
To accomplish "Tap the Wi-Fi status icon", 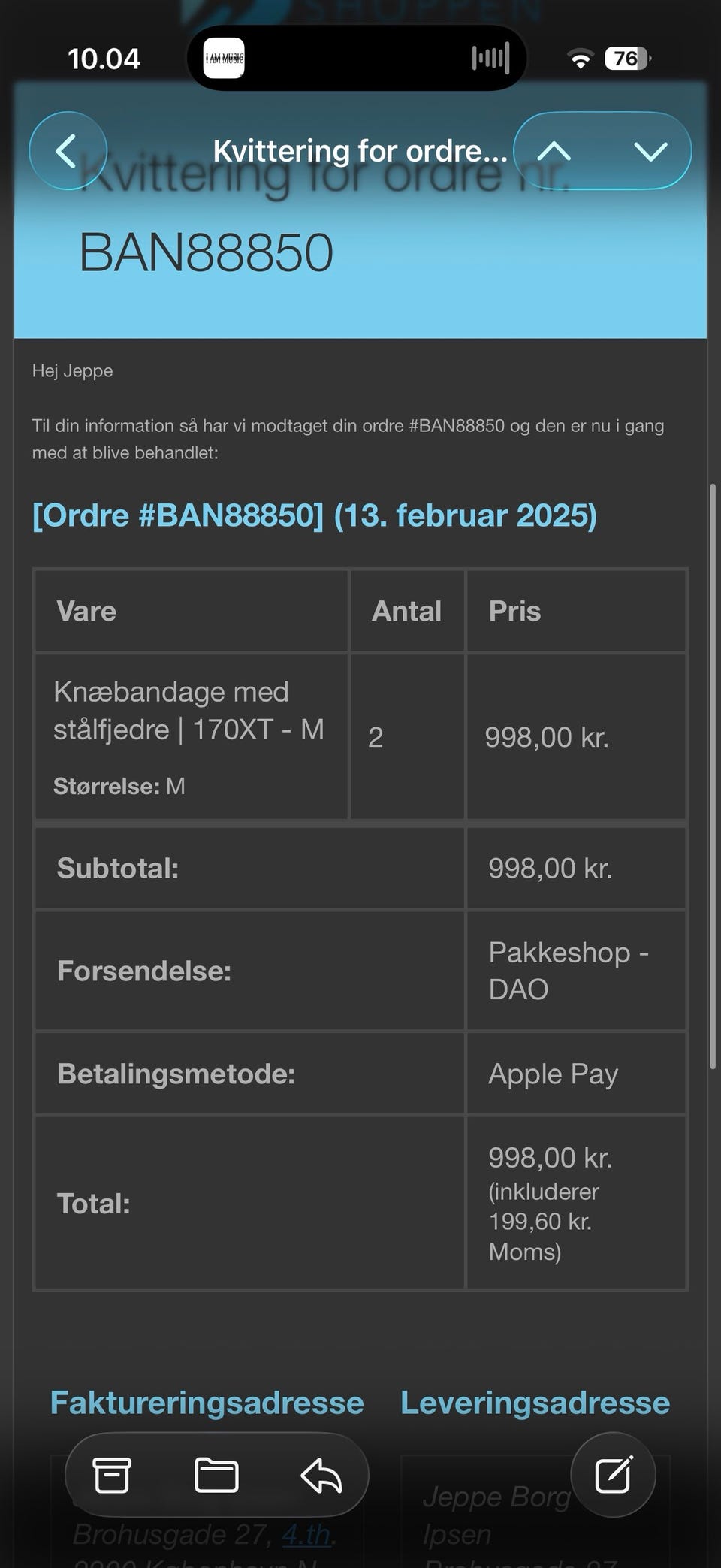I will point(579,59).
